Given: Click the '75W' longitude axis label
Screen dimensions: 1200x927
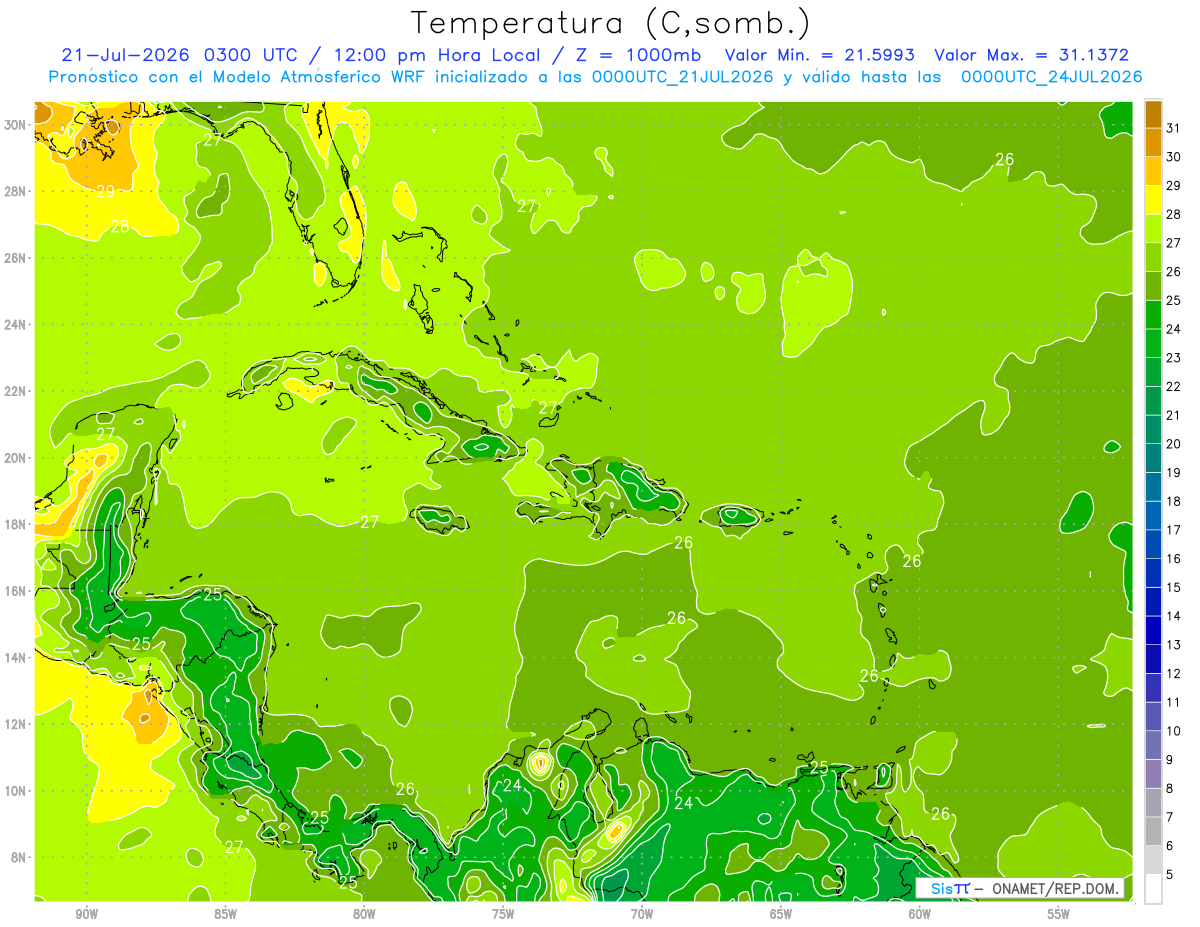Looking at the screenshot, I should (503, 914).
